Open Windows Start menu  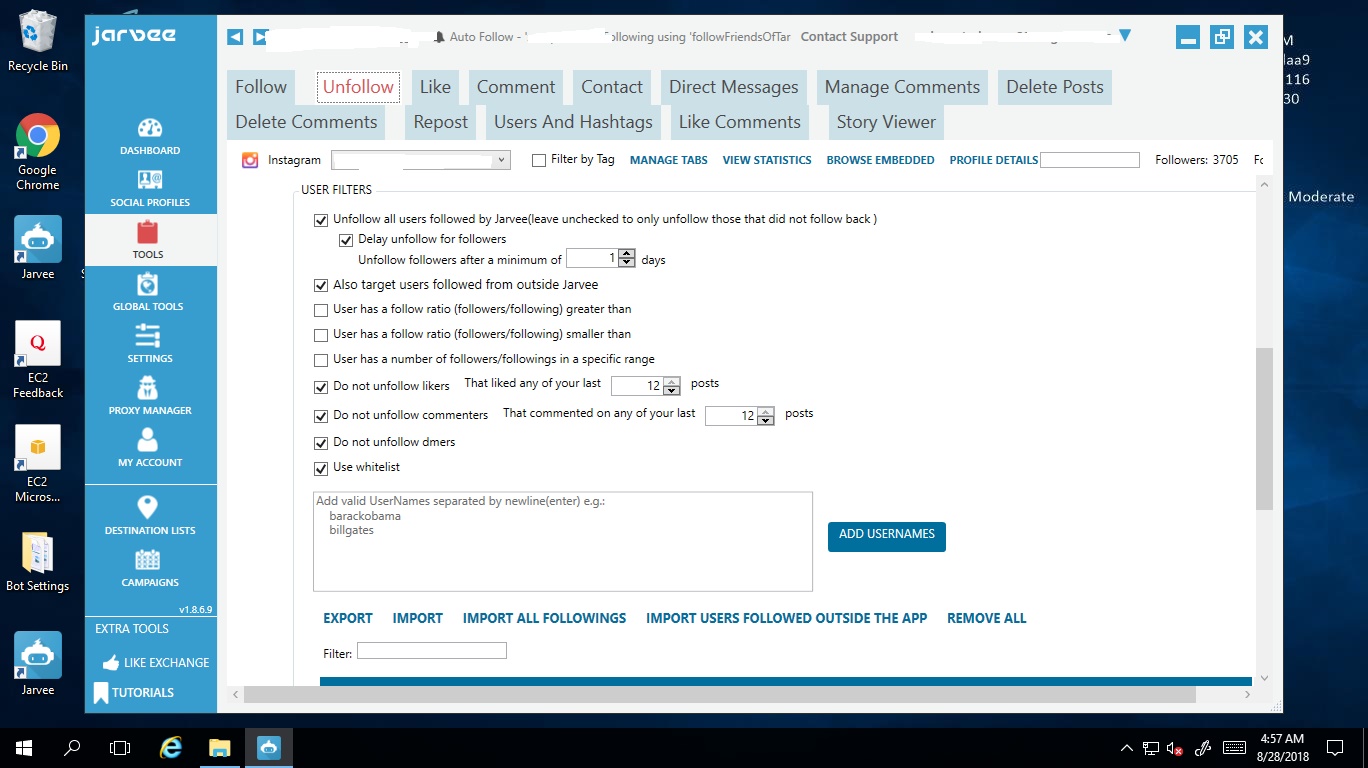[x=24, y=747]
